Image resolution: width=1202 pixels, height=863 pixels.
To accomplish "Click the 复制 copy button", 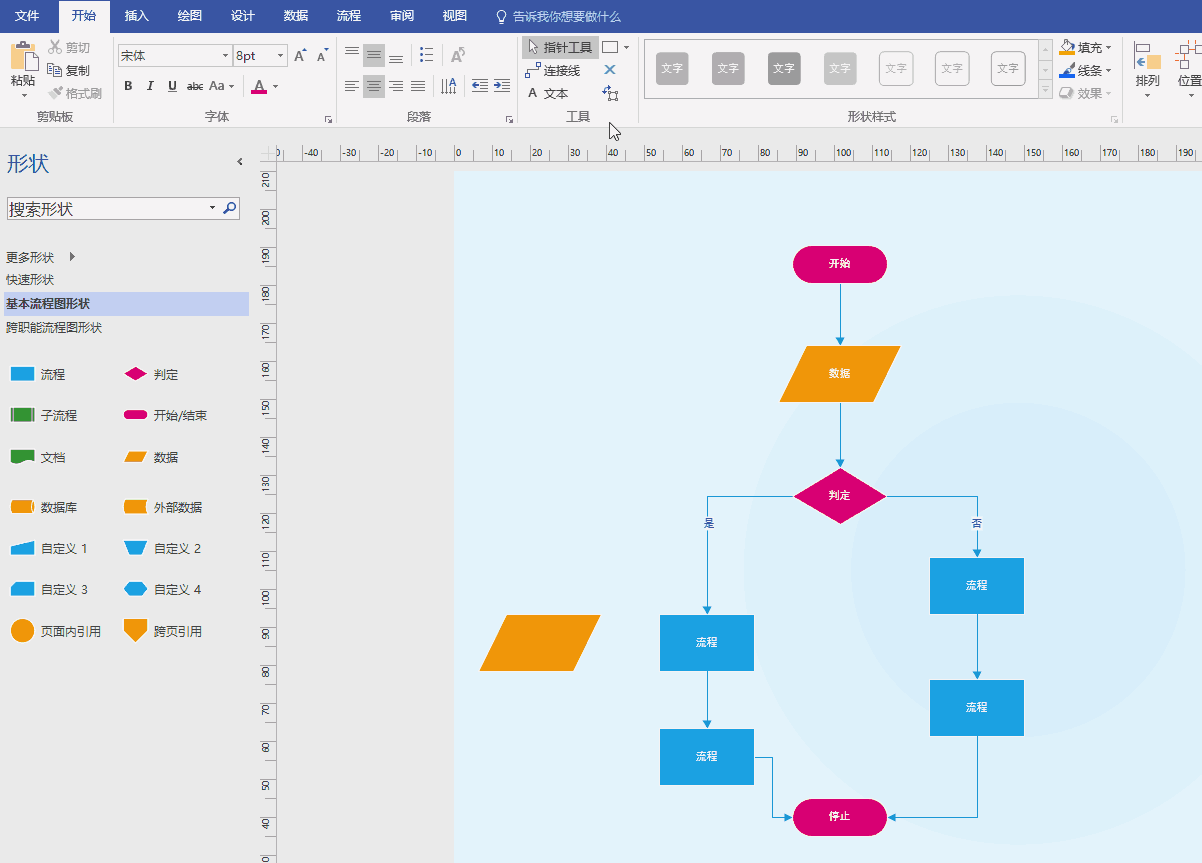I will [x=68, y=70].
